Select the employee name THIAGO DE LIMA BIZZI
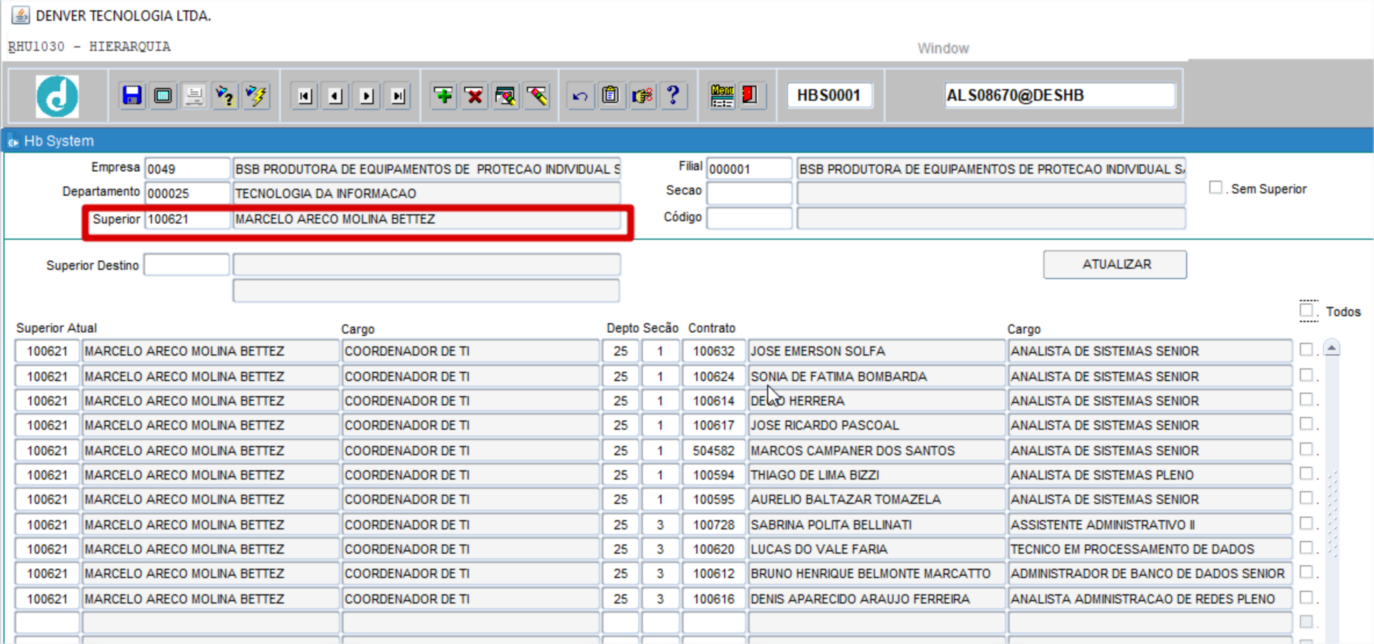Viewport: 1374px width, 644px height. 877,475
